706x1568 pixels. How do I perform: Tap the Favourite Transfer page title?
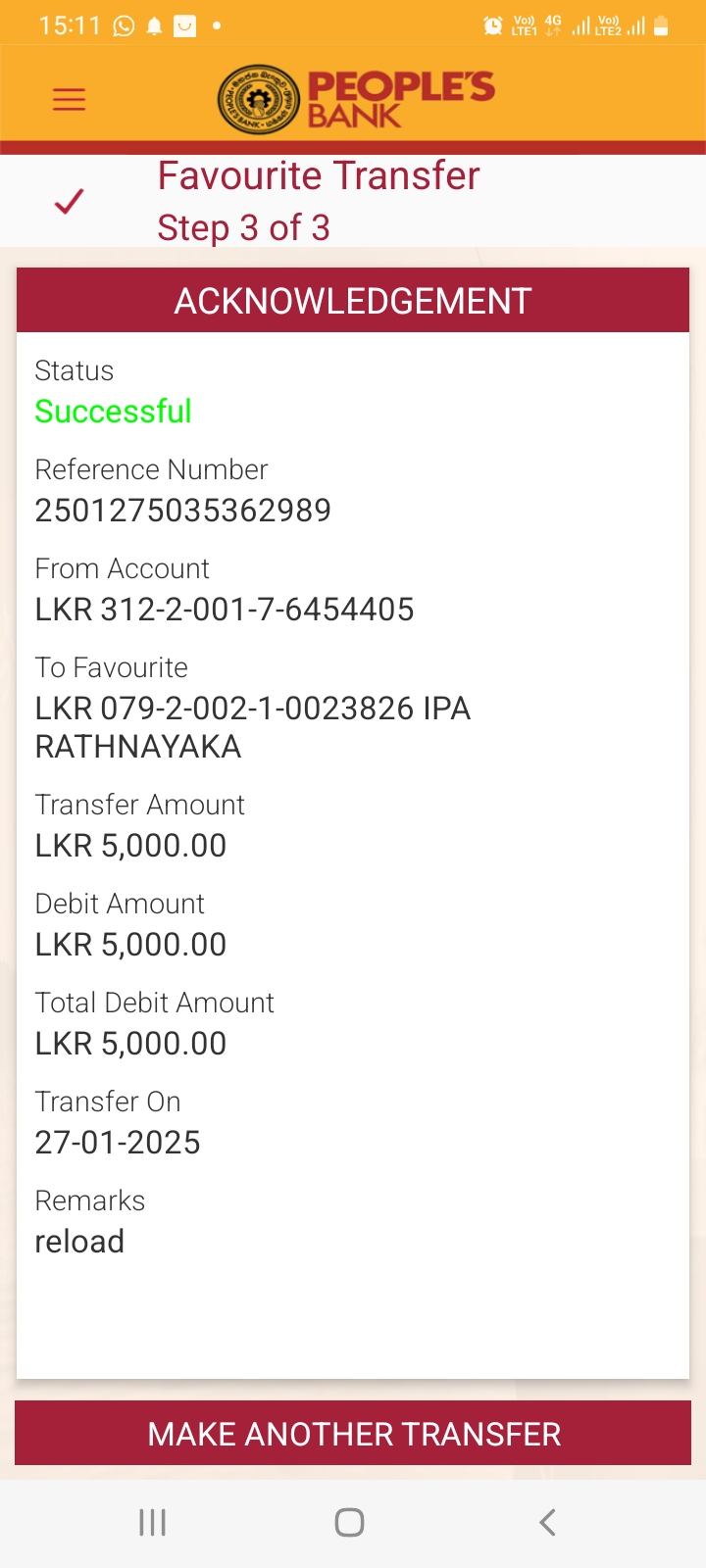(x=319, y=176)
